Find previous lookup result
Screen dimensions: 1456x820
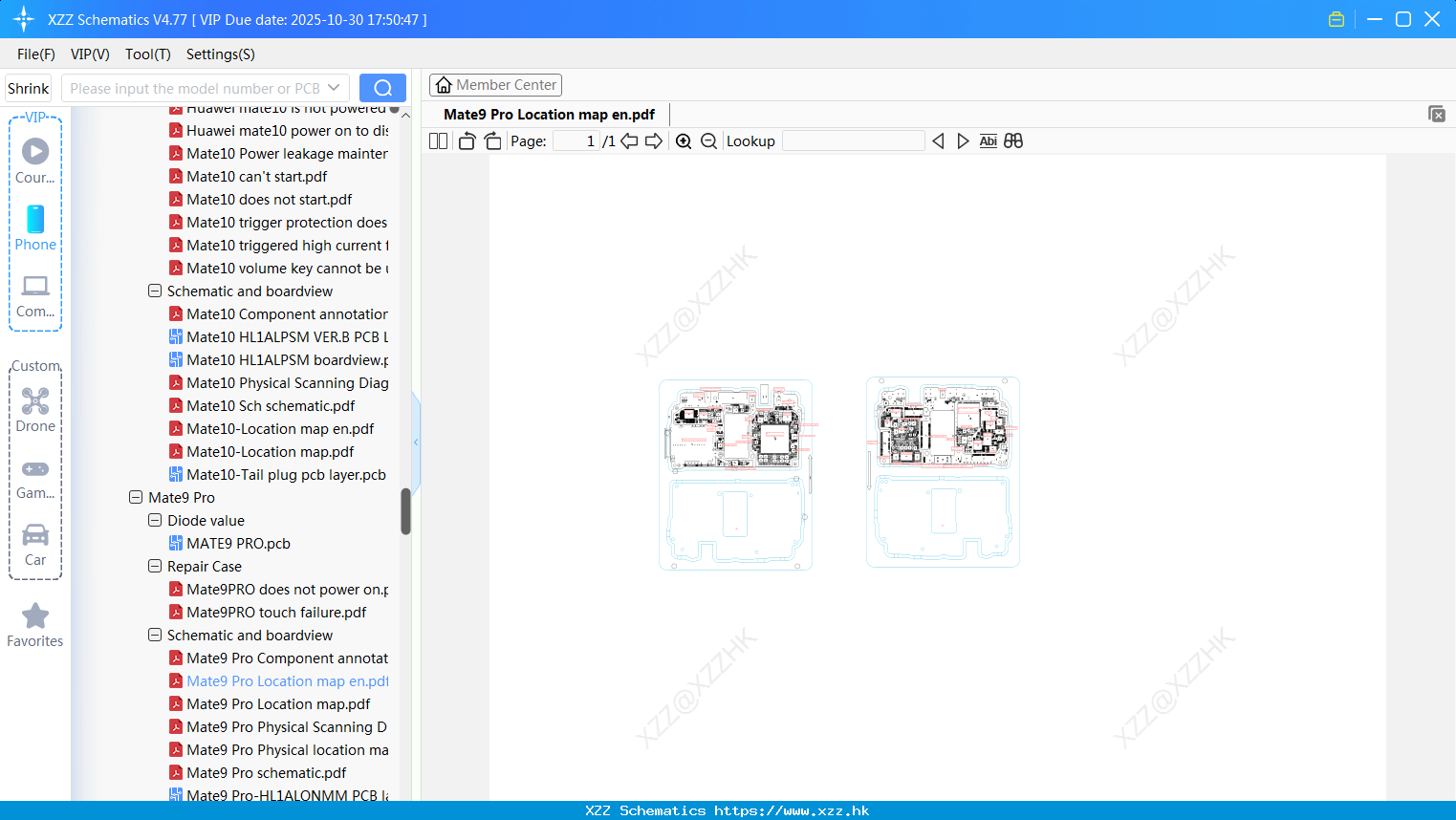(x=938, y=141)
